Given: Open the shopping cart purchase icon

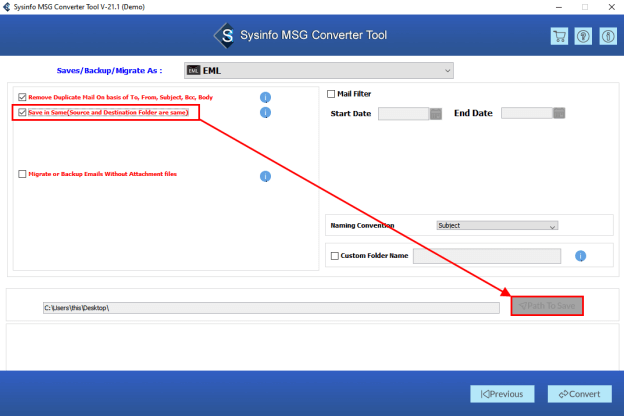Looking at the screenshot, I should (x=559, y=36).
